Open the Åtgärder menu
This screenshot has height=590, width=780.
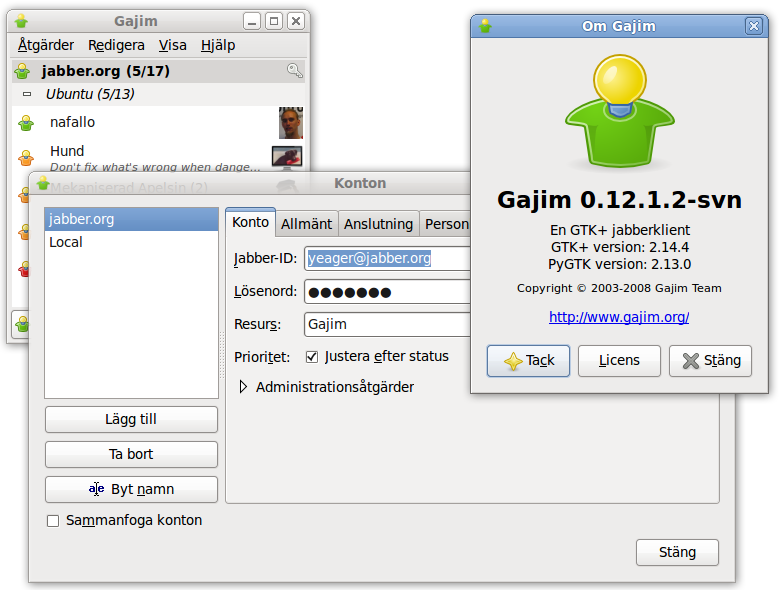pyautogui.click(x=46, y=45)
